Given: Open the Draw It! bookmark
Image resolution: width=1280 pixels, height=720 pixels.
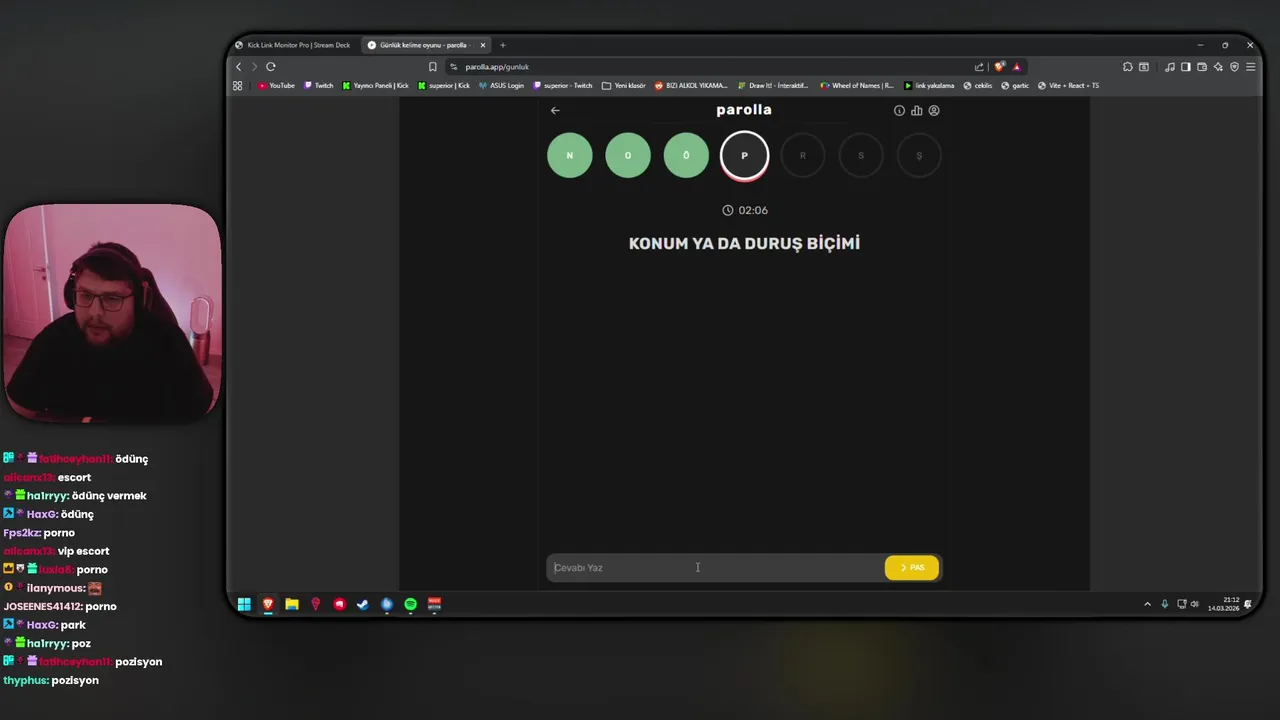Looking at the screenshot, I should (x=773, y=86).
